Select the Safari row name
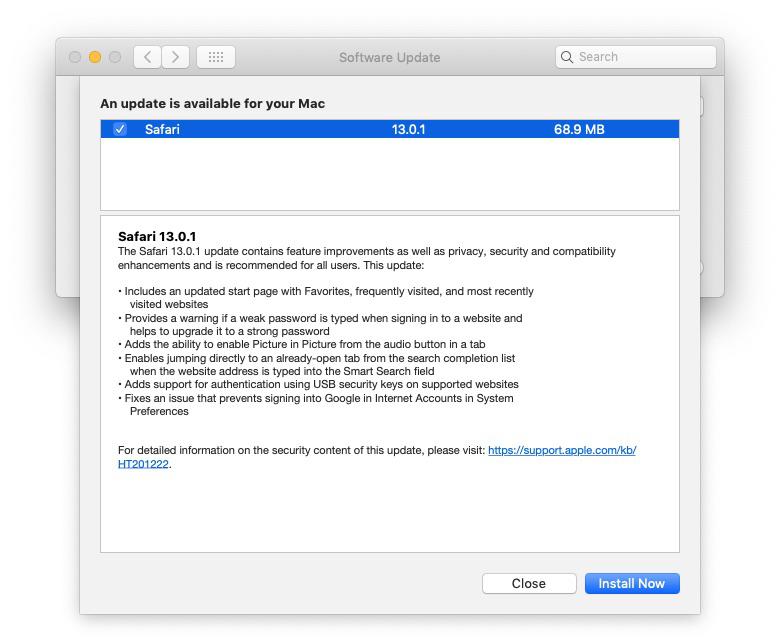The width and height of the screenshot is (780, 641). (162, 129)
